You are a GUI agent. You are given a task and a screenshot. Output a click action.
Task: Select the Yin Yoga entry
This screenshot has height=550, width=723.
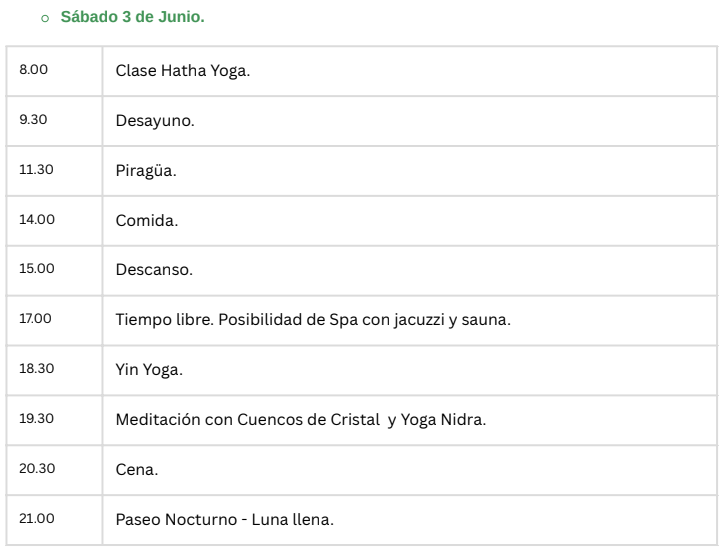[149, 370]
